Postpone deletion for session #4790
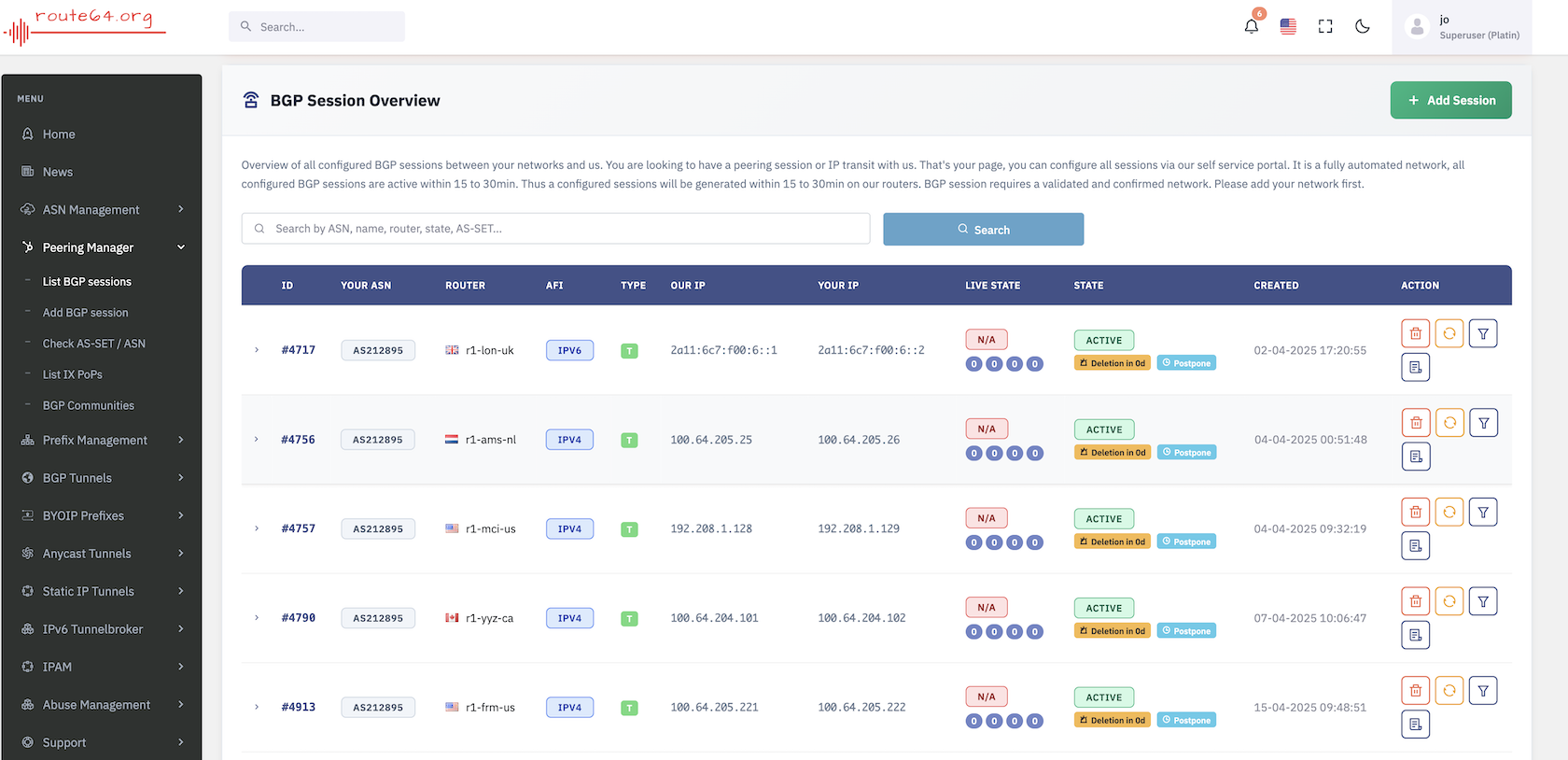The width and height of the screenshot is (1568, 760). tap(1186, 631)
